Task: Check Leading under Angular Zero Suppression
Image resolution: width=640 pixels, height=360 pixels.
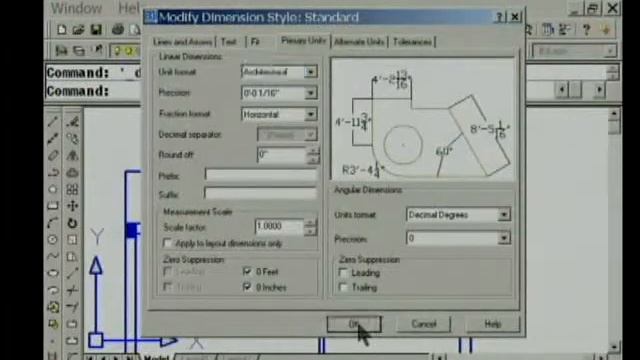Action: pos(343,273)
